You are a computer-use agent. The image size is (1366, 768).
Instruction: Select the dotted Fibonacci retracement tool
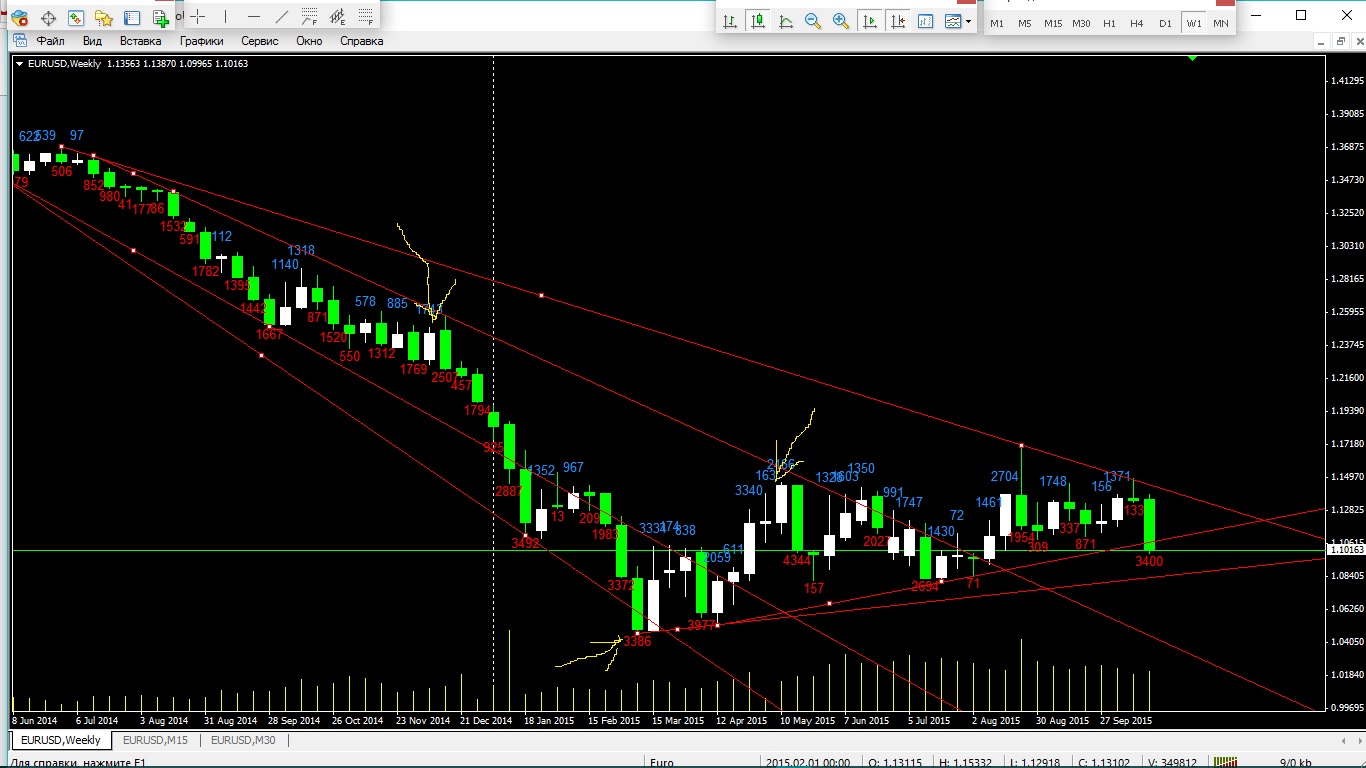pyautogui.click(x=366, y=16)
